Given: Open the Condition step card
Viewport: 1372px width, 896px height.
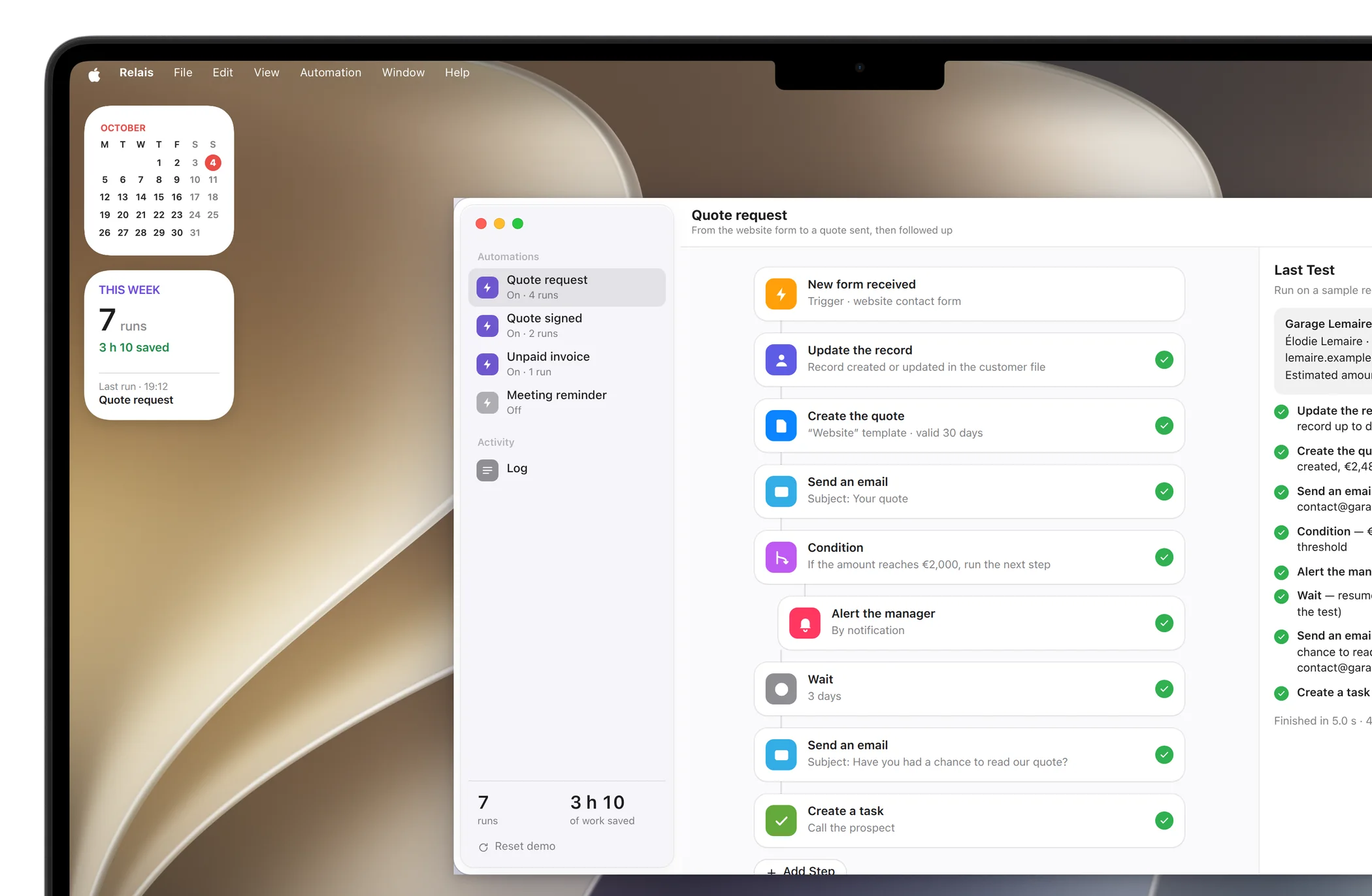Looking at the screenshot, I should pyautogui.click(x=970, y=557).
